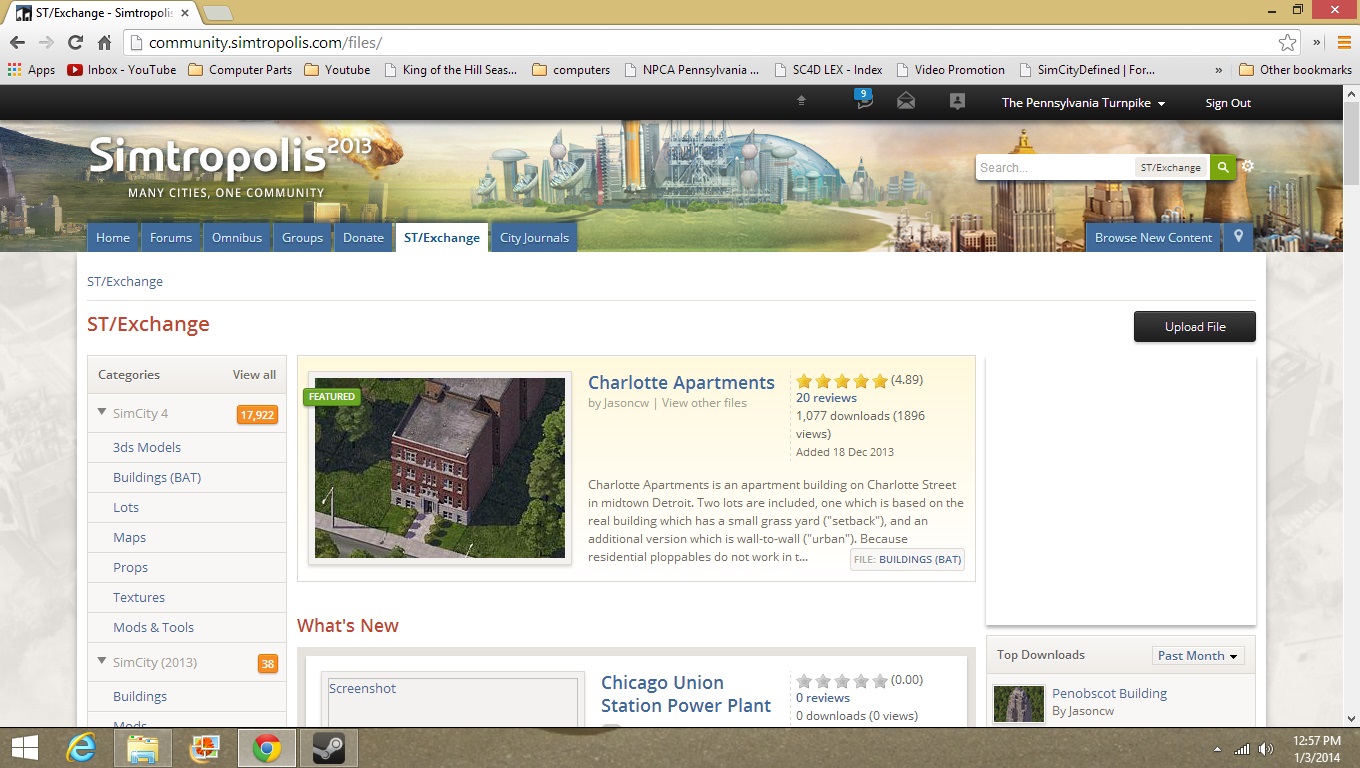This screenshot has width=1360, height=768.
Task: Open the messages envelope icon
Action: 906,101
